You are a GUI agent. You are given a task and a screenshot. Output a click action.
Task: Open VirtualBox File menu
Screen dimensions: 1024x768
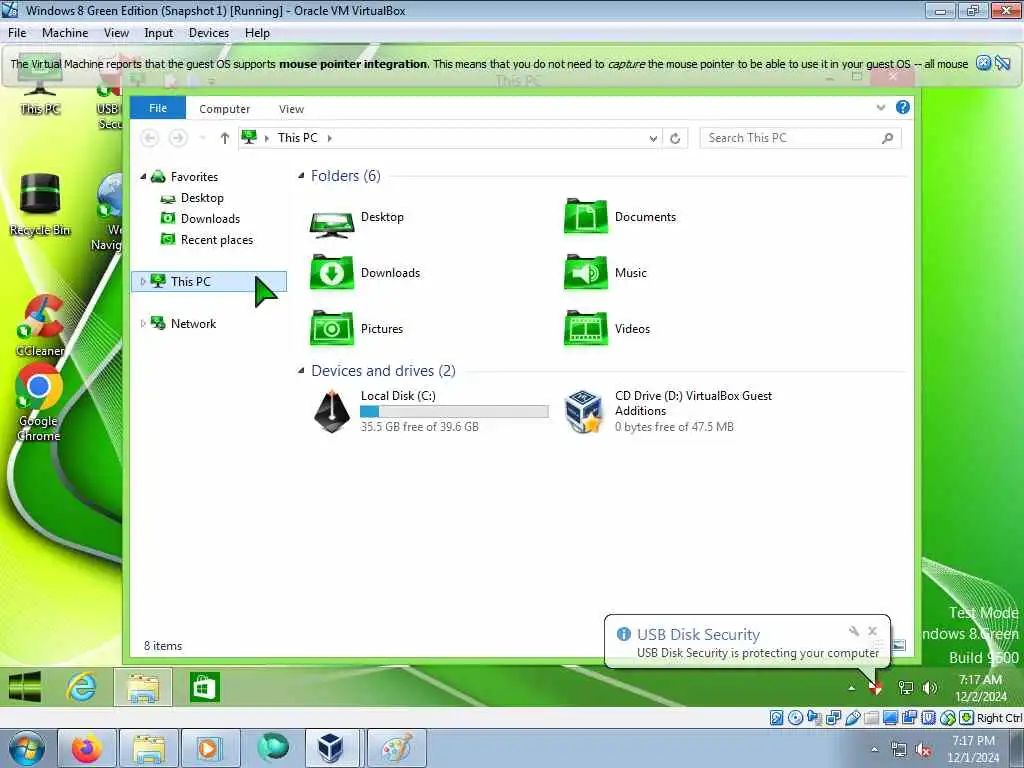pos(17,33)
